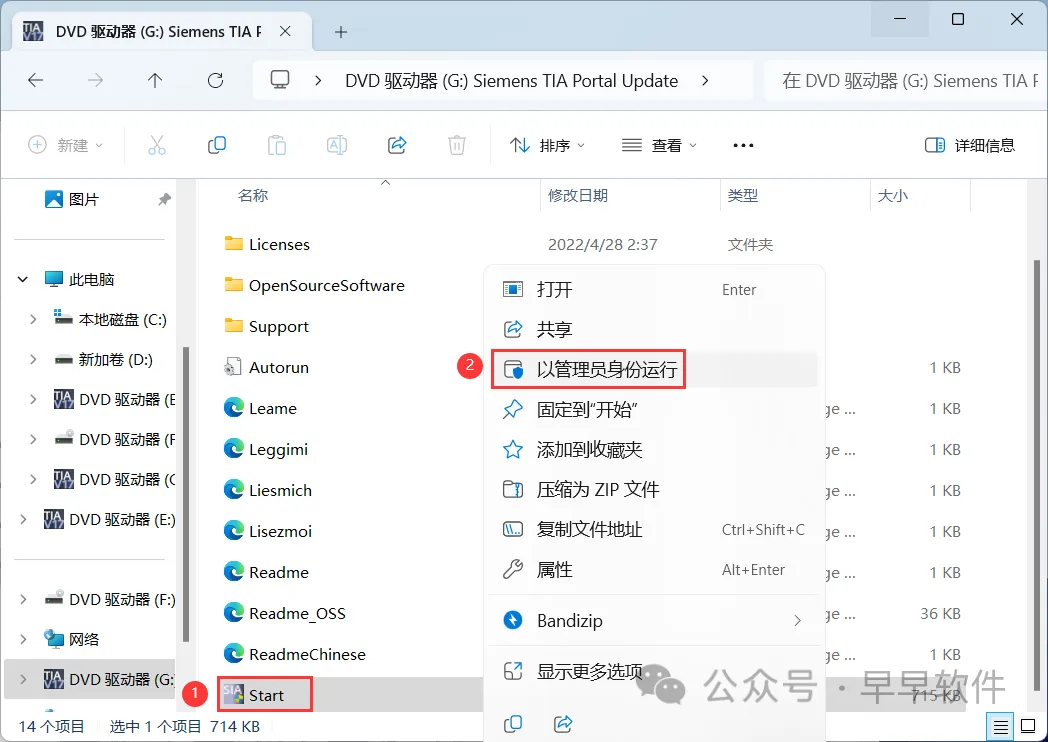Choose 显示更多选项 in context menu
Image resolution: width=1048 pixels, height=742 pixels.
pyautogui.click(x=654, y=671)
